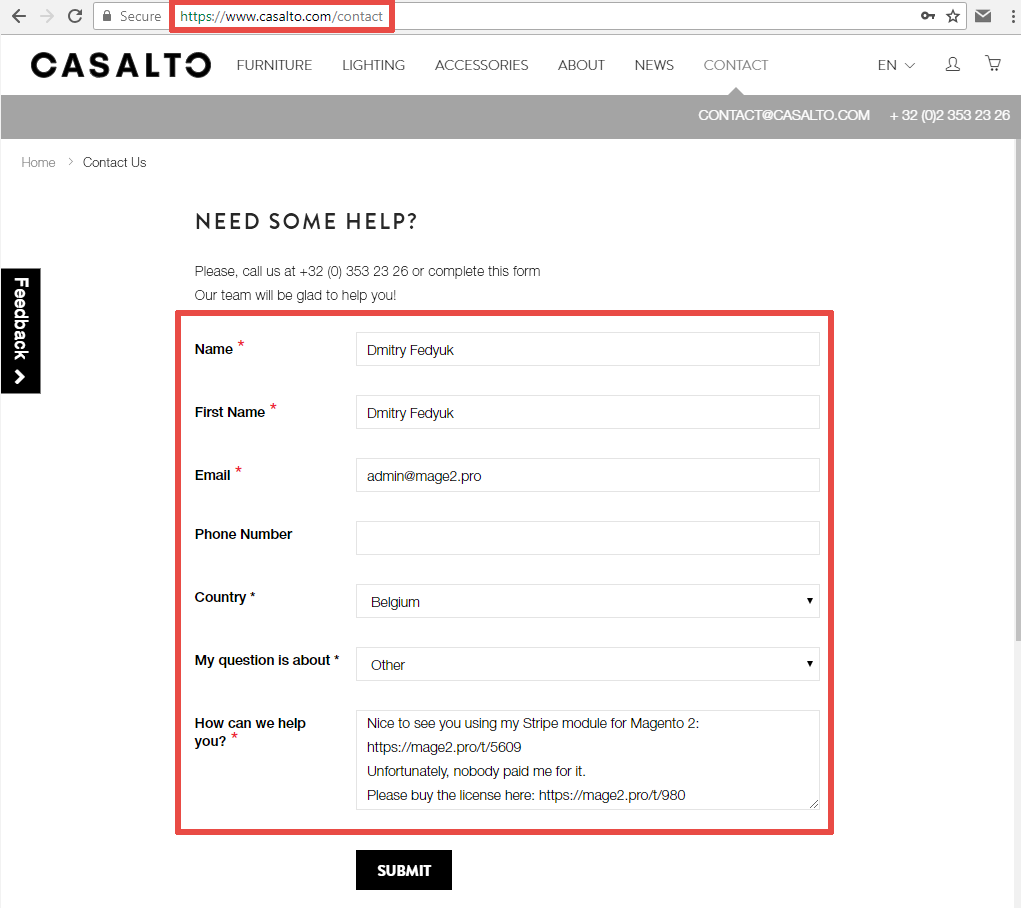
Task: Click the page vertical scrollbar
Action: (x=1017, y=391)
